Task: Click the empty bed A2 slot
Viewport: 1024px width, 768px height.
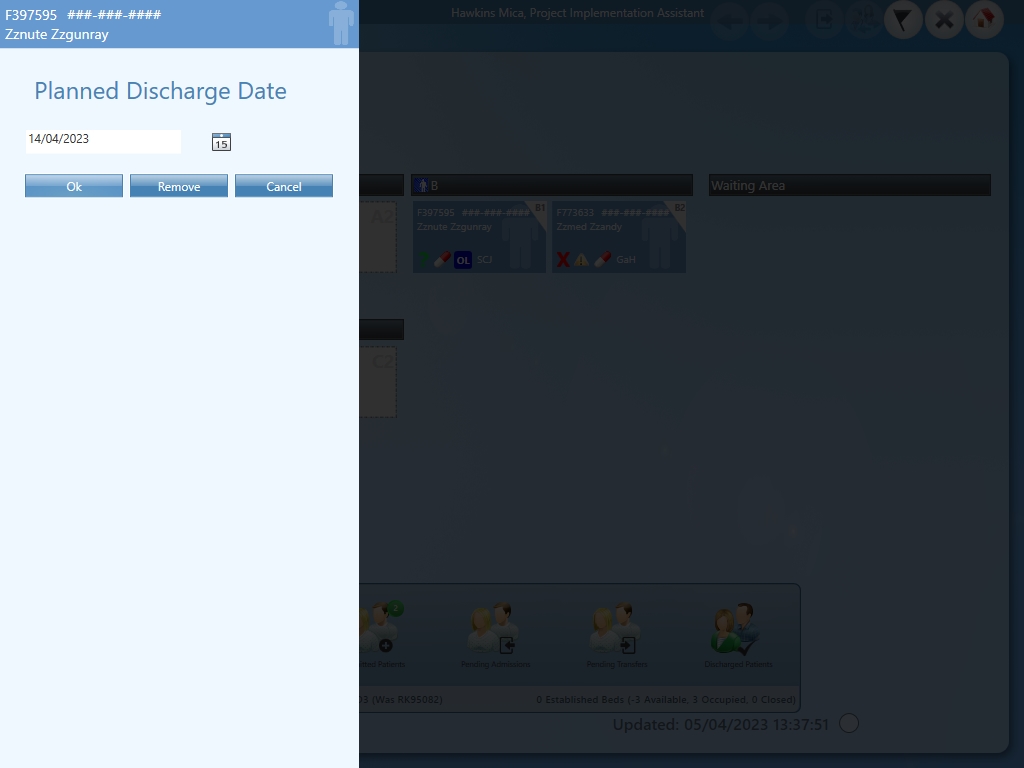Action: click(x=378, y=236)
